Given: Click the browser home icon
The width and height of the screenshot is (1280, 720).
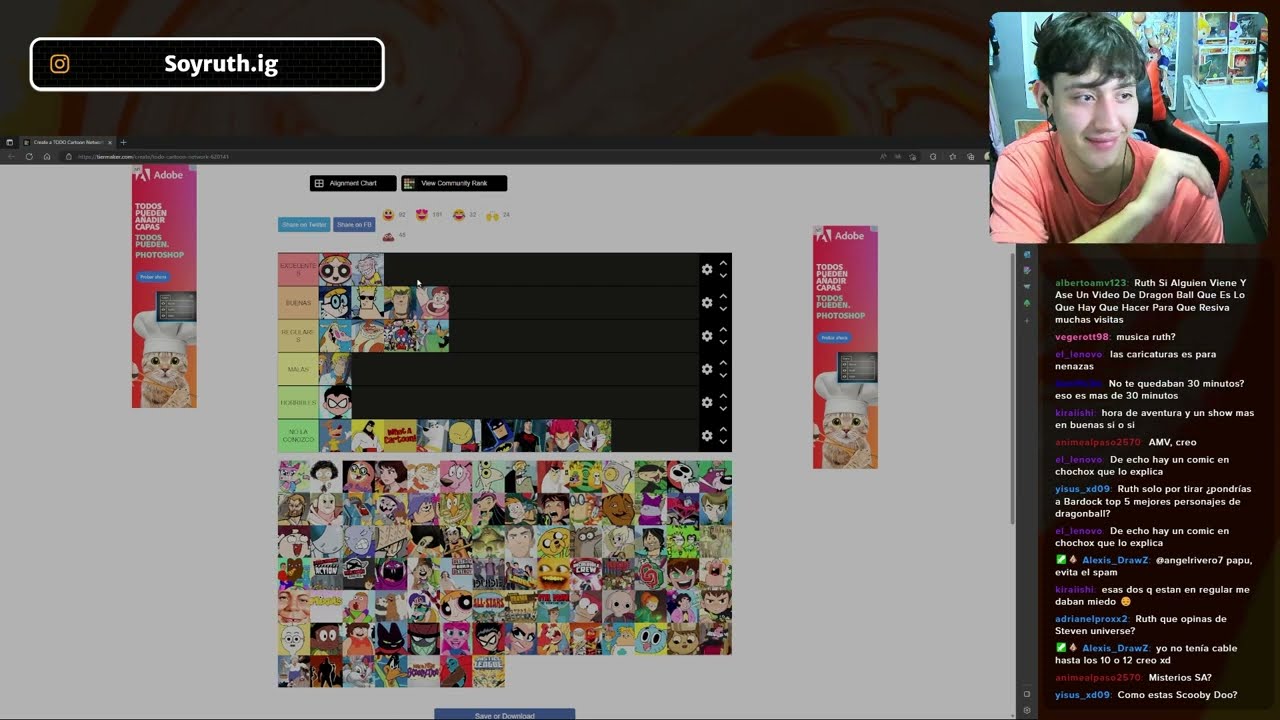Looking at the screenshot, I should click(46, 157).
